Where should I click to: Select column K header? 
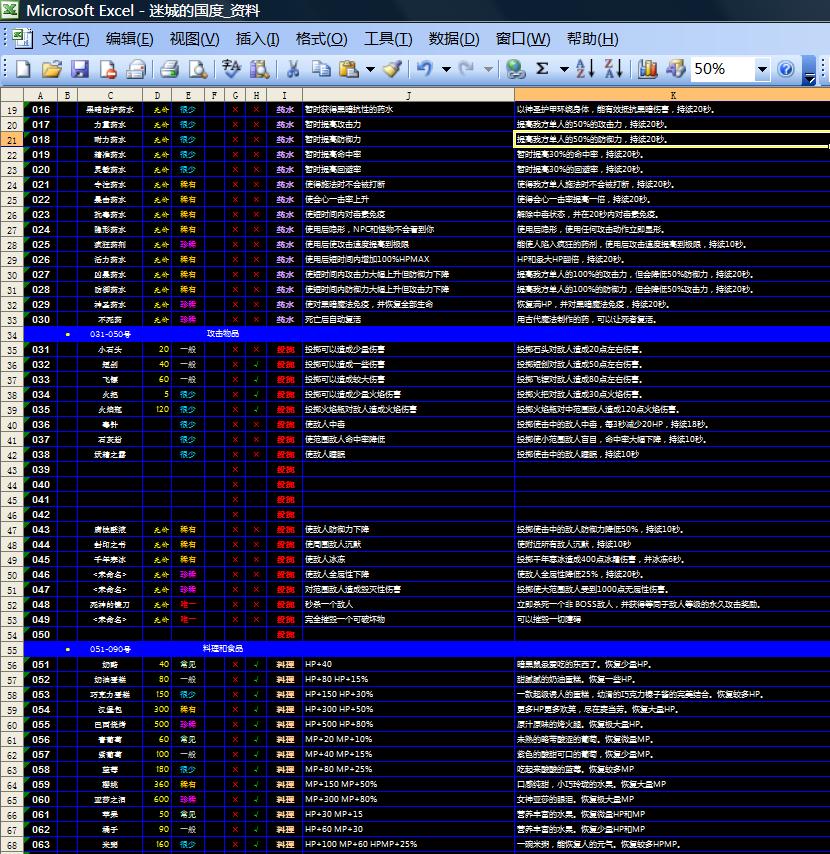point(672,95)
